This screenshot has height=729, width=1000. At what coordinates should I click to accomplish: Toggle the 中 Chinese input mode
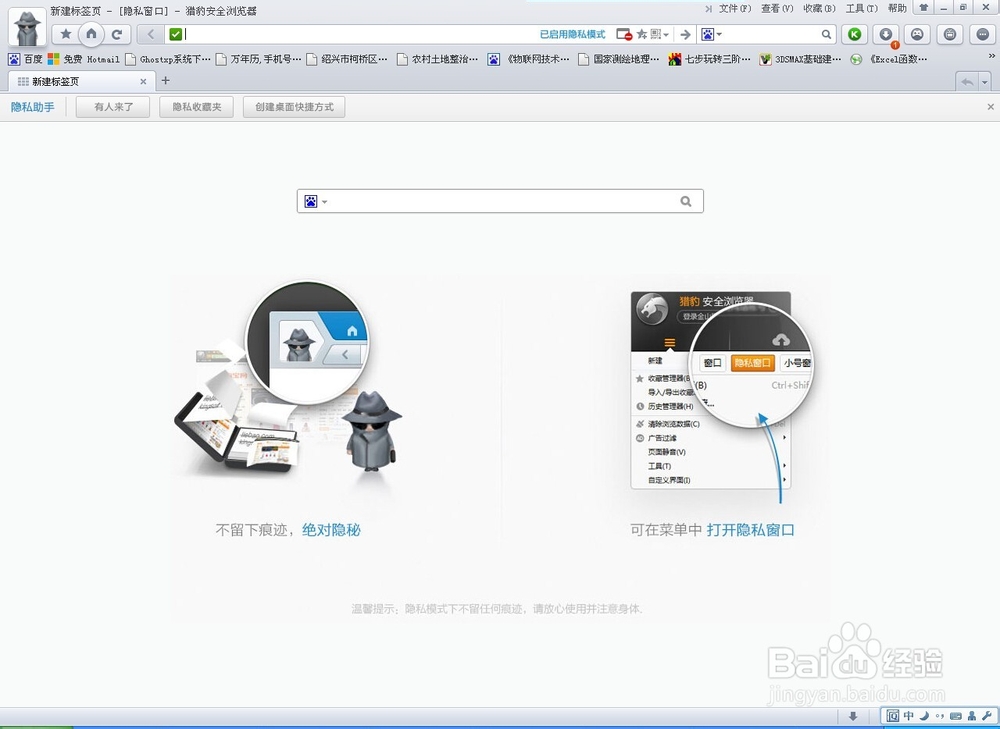pyautogui.click(x=909, y=716)
